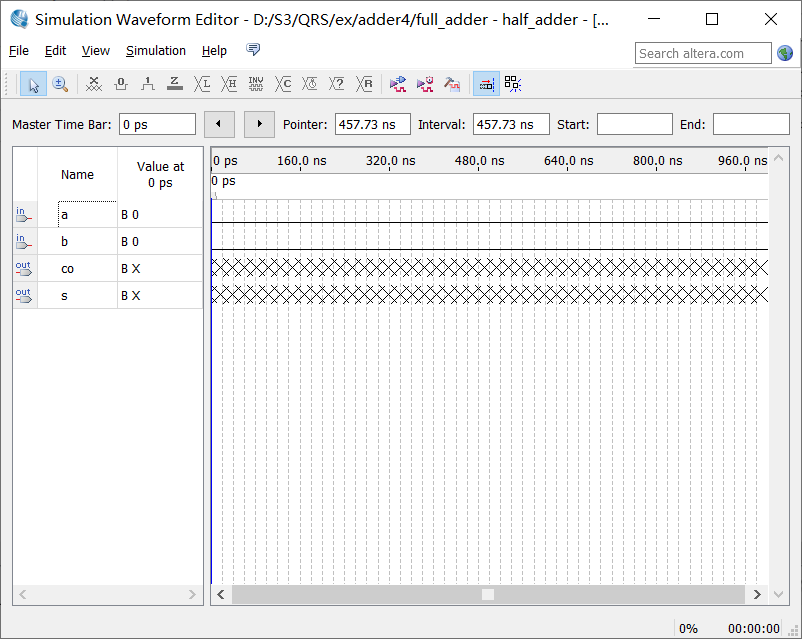The image size is (802, 639).
Task: Click vertical scroll up arrow
Action: pos(778,158)
